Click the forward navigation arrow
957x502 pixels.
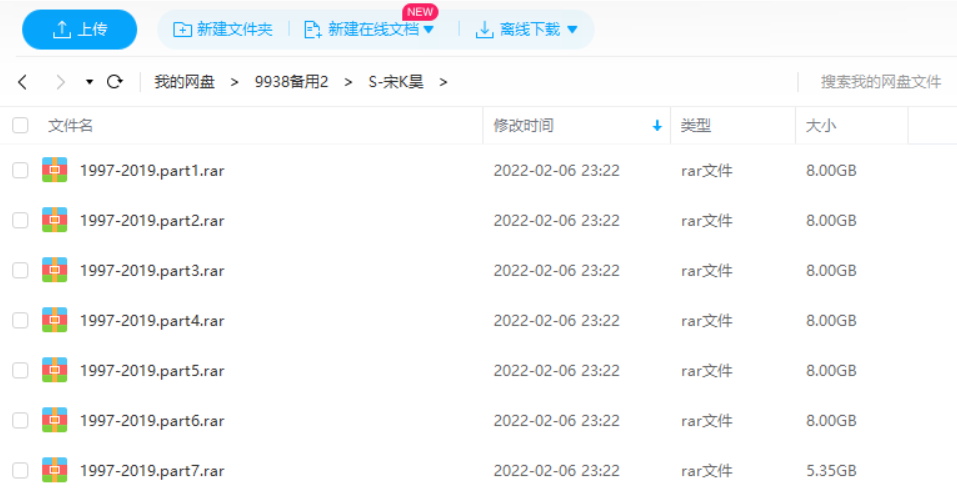[x=60, y=82]
